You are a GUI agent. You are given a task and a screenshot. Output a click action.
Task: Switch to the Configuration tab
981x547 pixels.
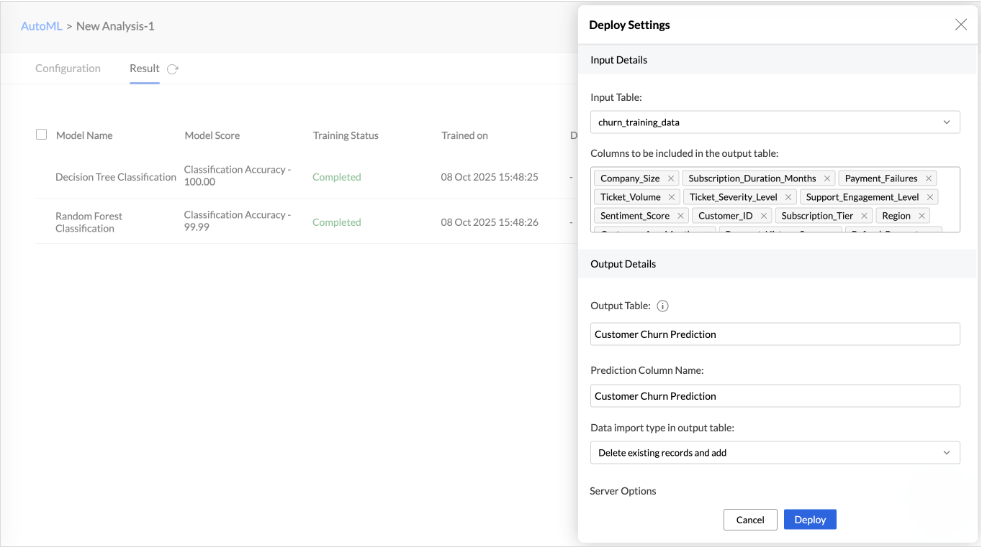68,69
